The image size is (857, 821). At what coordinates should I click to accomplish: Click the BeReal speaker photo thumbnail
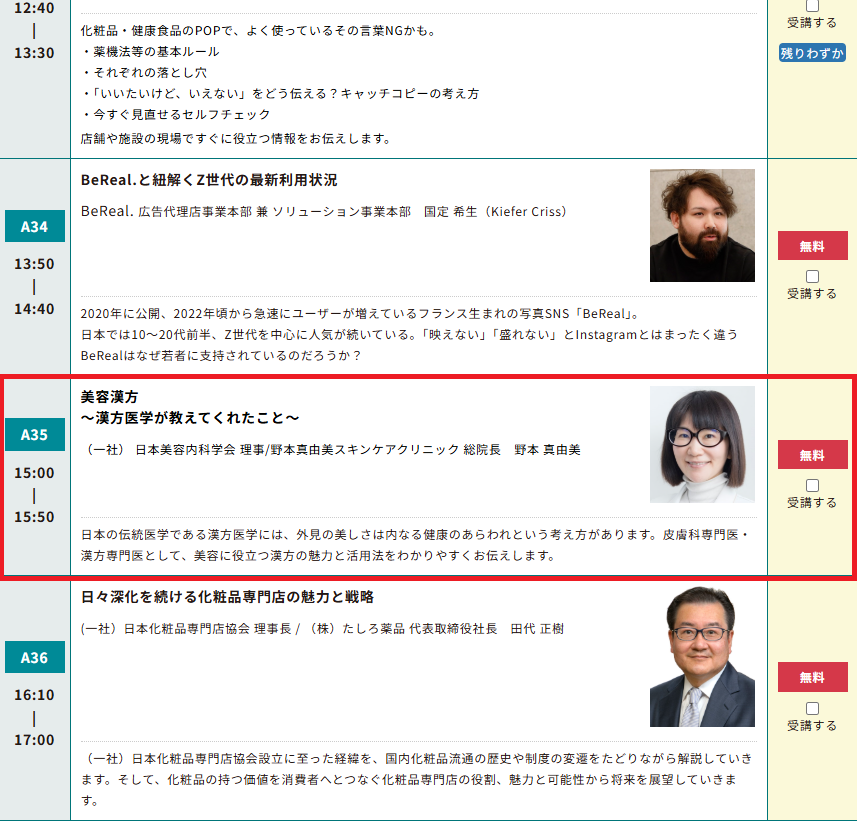click(x=702, y=226)
